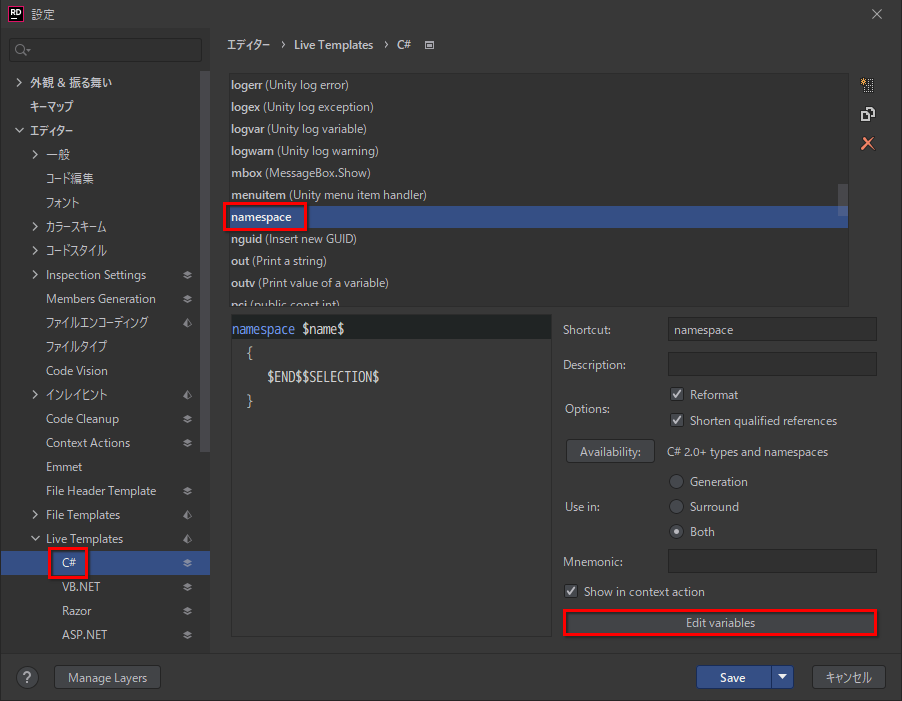The width and height of the screenshot is (902, 701).
Task: Open Emmet settings page
Action: (x=64, y=467)
